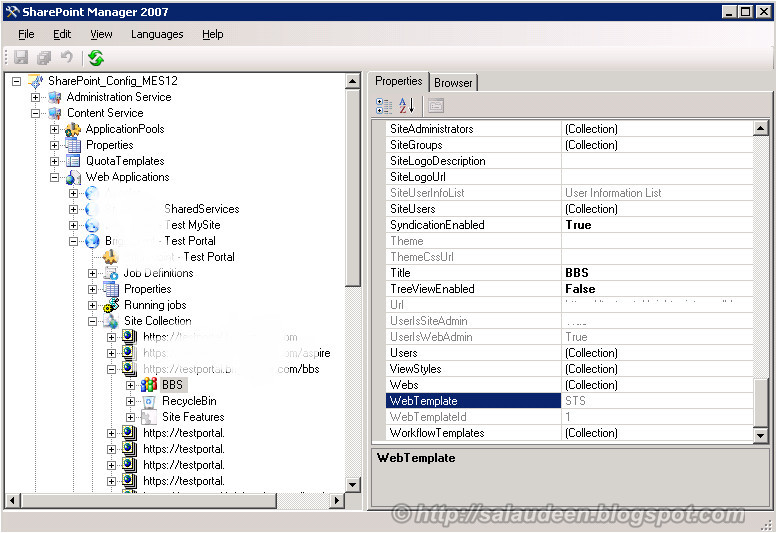Click the Undo toolbar icon
This screenshot has height=533, width=776.
point(67,57)
